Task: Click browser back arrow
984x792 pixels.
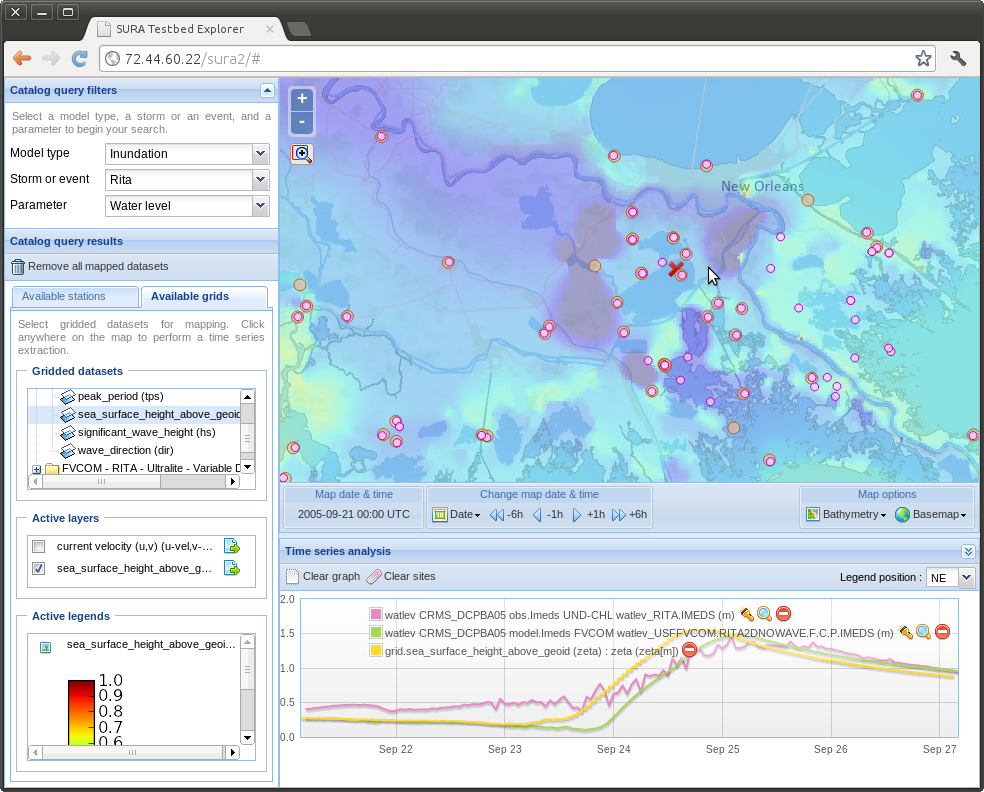Action: pos(22,58)
